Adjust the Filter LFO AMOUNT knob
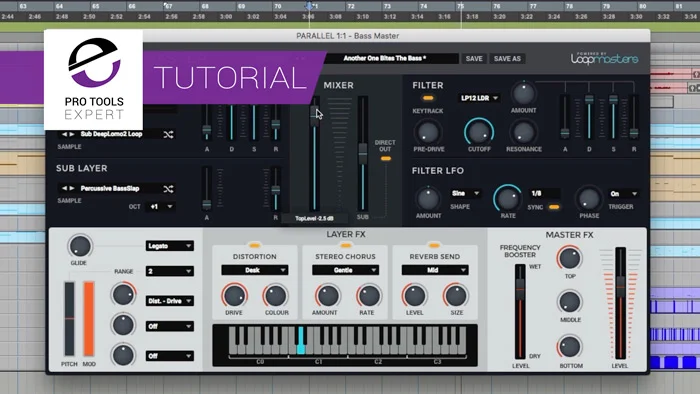This screenshot has width=700, height=394. click(x=428, y=199)
